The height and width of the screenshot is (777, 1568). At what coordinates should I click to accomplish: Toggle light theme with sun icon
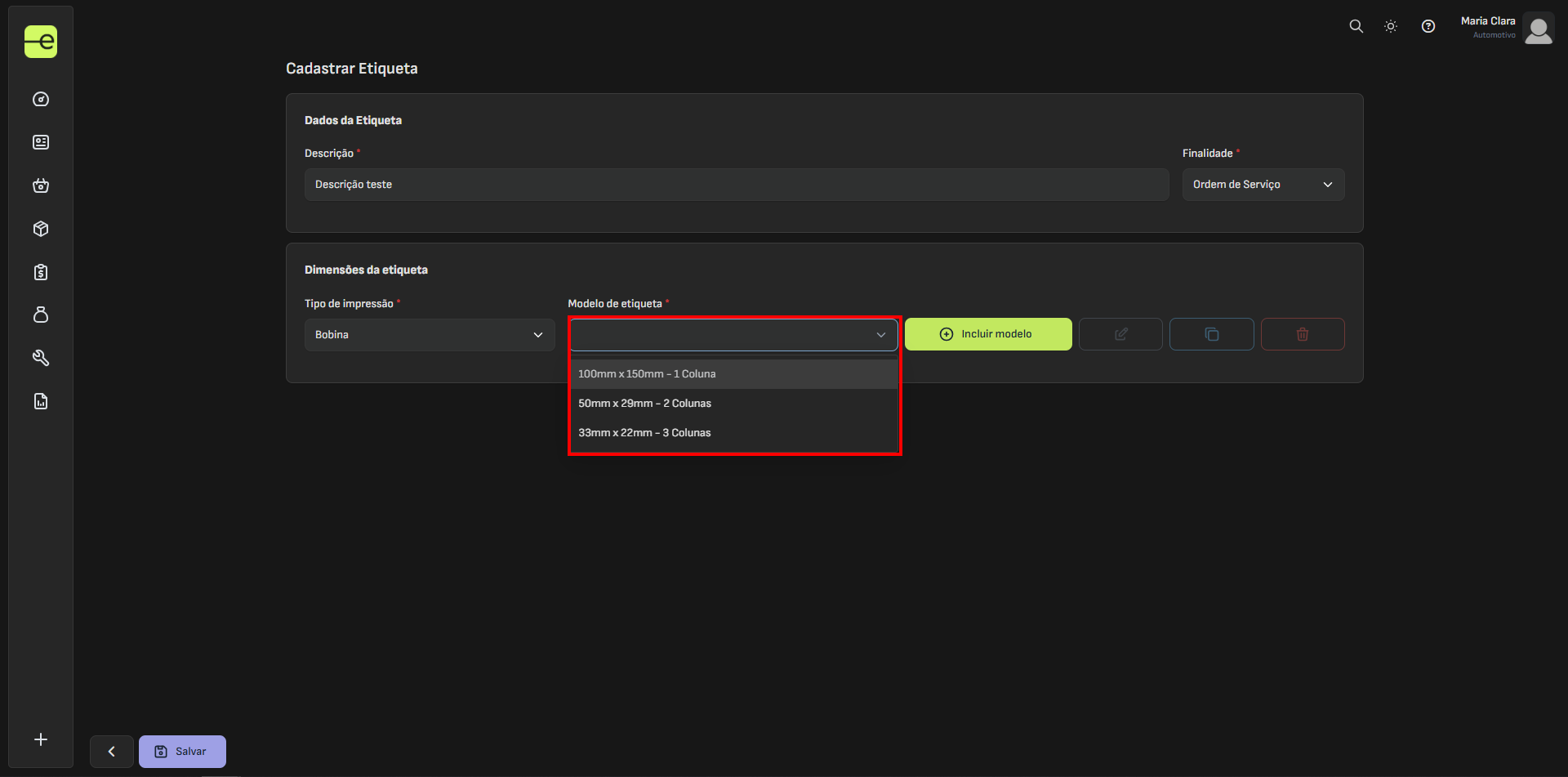pos(1391,26)
